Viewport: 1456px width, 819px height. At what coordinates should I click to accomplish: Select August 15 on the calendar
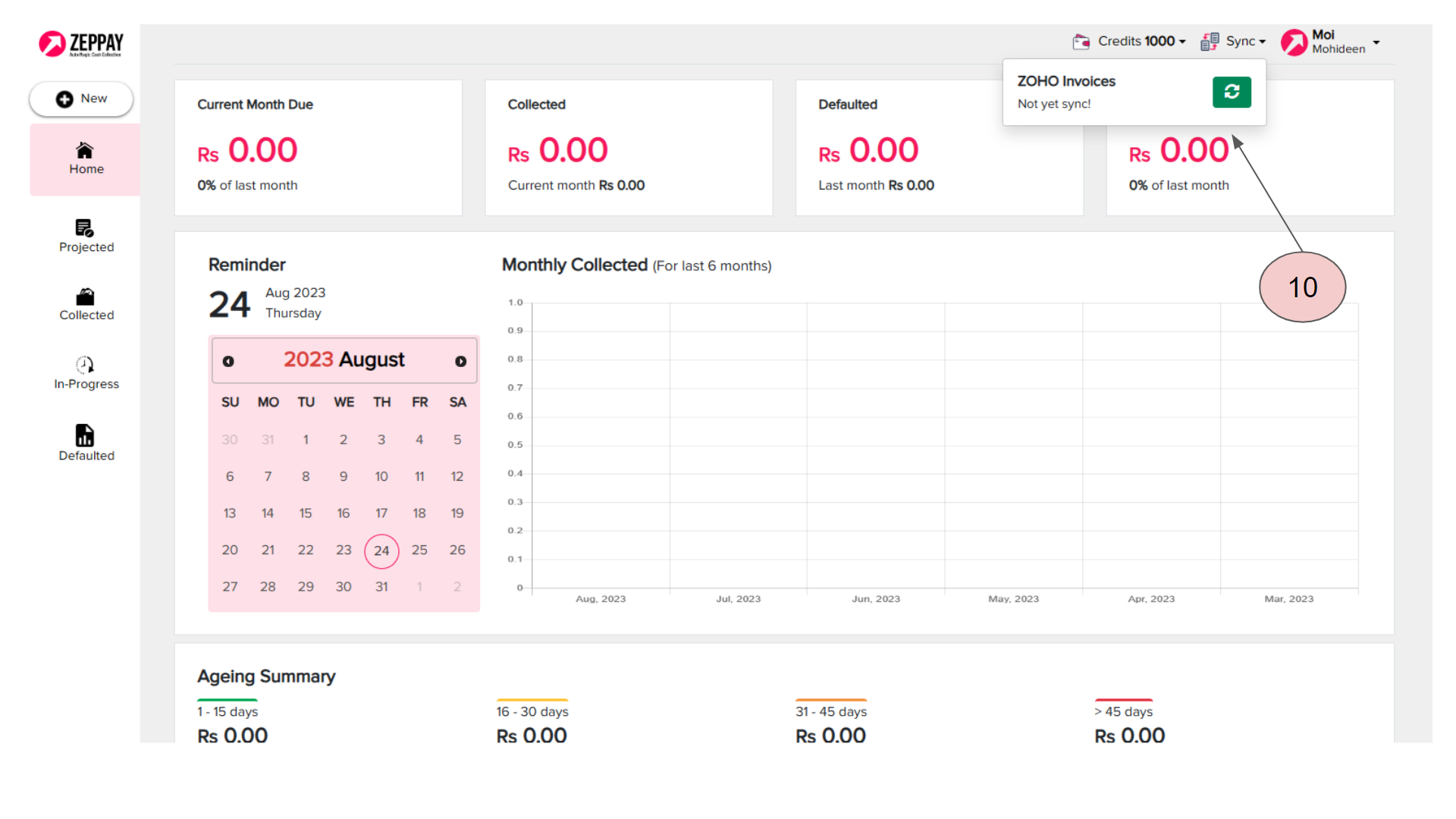point(306,513)
